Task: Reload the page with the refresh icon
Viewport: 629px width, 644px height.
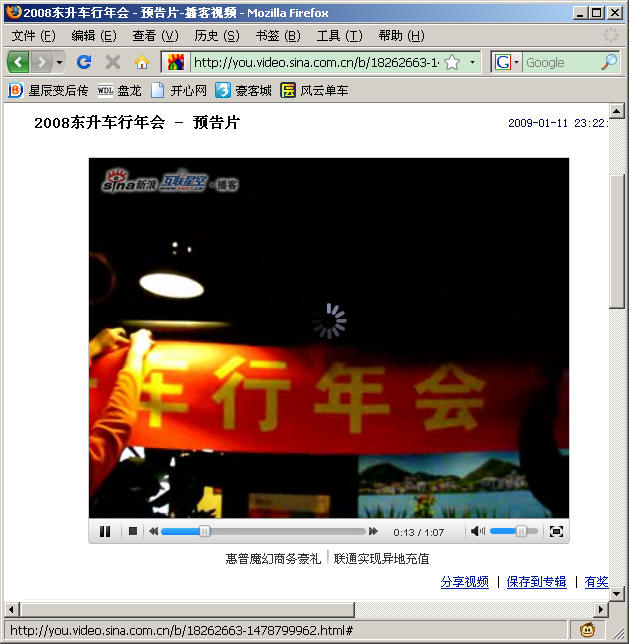Action: [x=84, y=62]
